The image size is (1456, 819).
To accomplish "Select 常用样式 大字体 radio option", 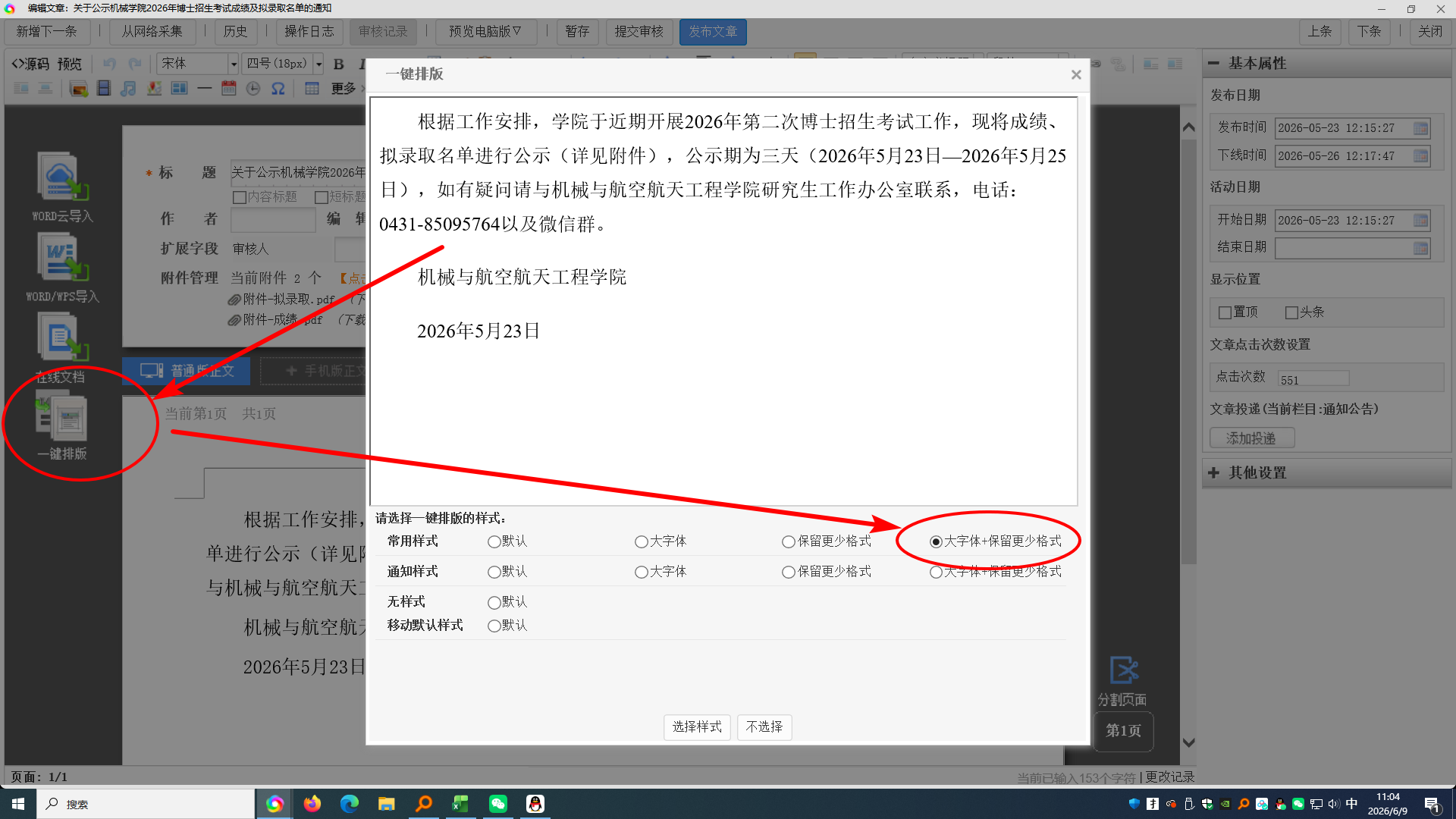I will 642,541.
